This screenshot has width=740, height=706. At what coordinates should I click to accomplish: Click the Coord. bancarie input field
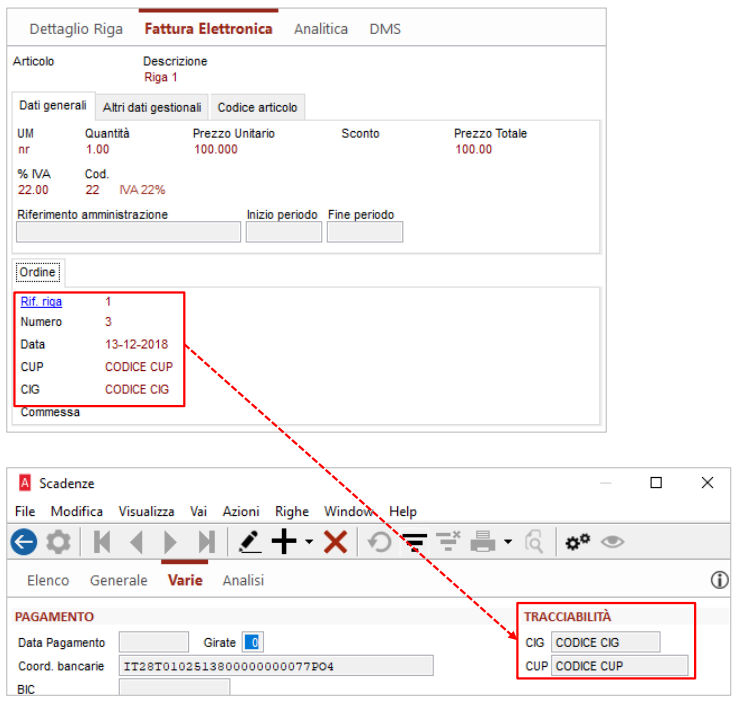275,666
